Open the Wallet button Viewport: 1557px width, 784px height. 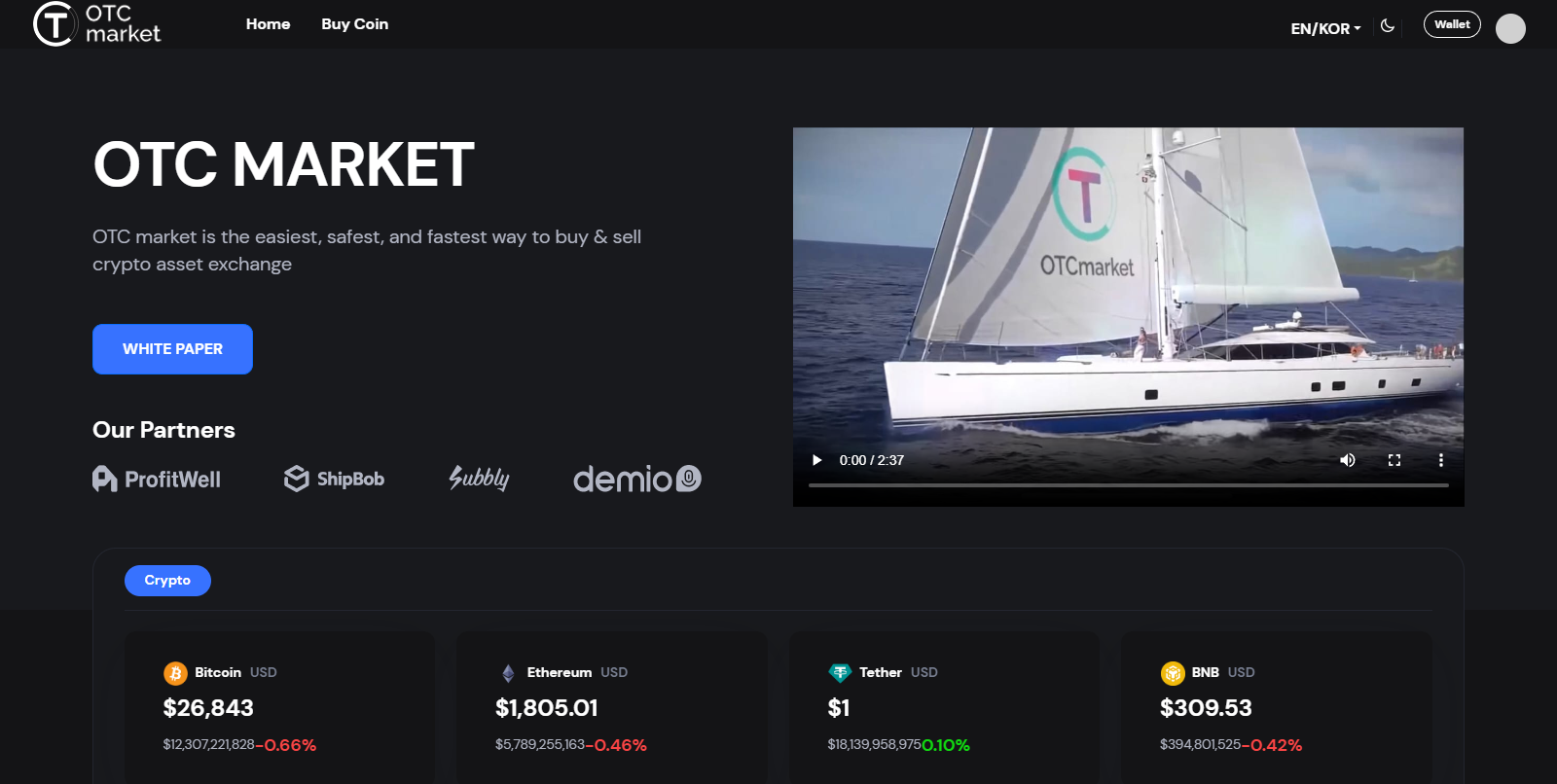tap(1451, 24)
